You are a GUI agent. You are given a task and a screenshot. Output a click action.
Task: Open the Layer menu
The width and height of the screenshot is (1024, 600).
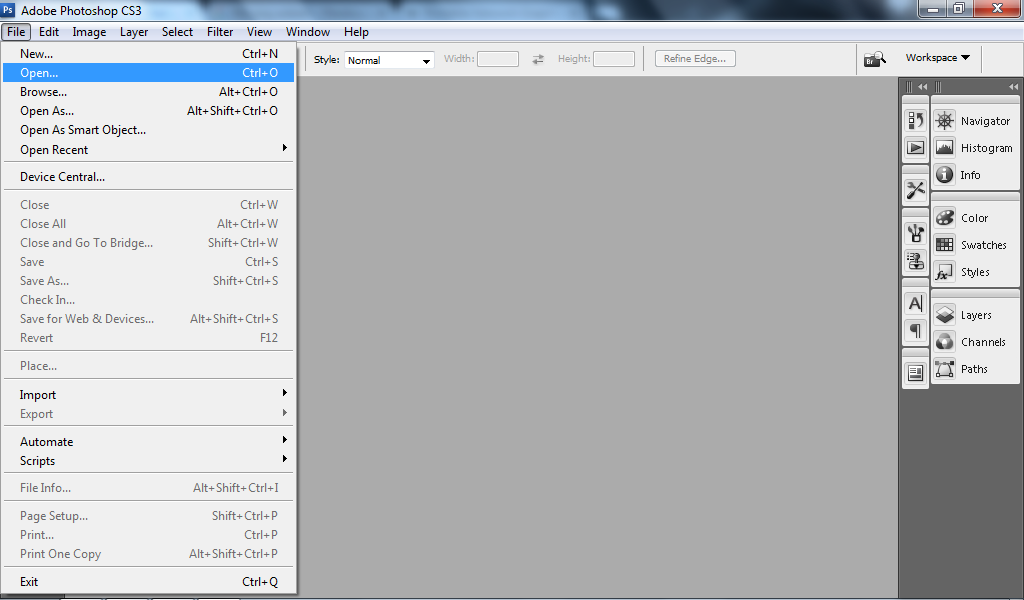pyautogui.click(x=134, y=31)
